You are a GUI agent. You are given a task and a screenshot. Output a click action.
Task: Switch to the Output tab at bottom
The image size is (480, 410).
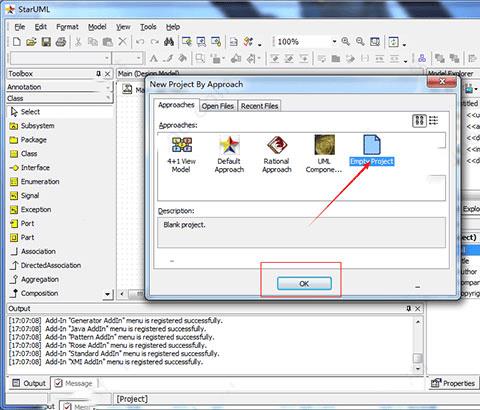29,383
